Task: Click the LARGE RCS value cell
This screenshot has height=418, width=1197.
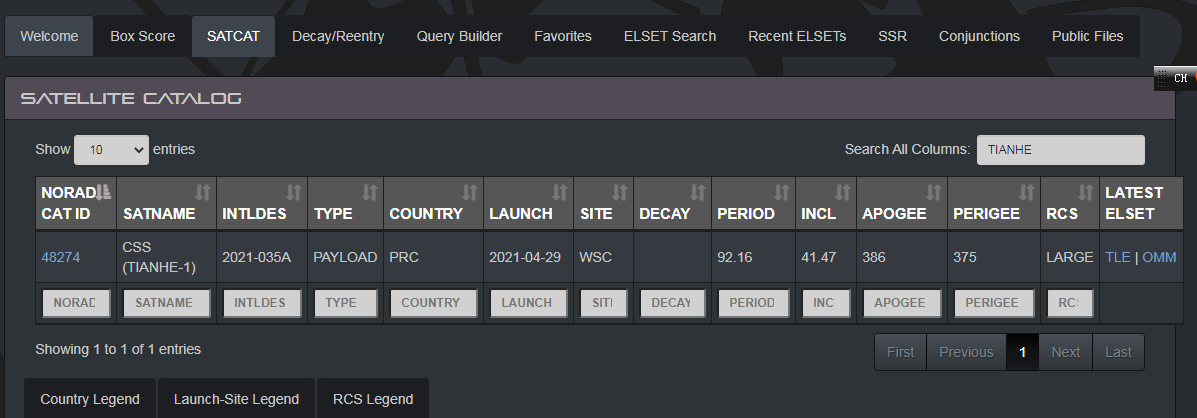Action: [1070, 257]
